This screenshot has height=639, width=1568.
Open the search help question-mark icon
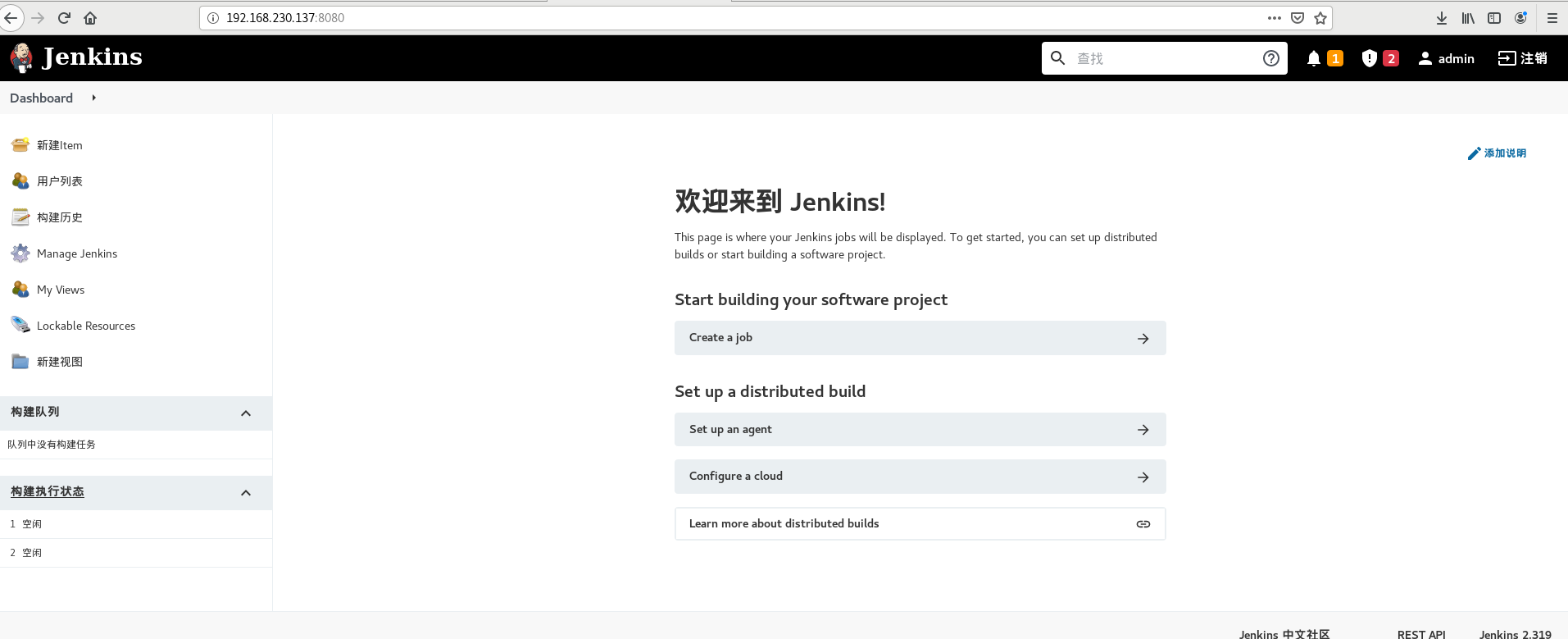1271,58
